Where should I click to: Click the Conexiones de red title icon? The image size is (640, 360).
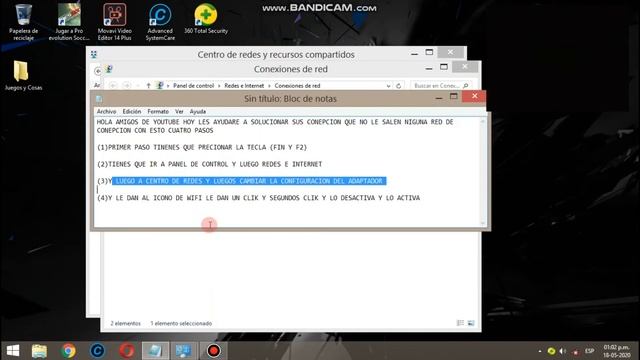pyautogui.click(x=109, y=69)
